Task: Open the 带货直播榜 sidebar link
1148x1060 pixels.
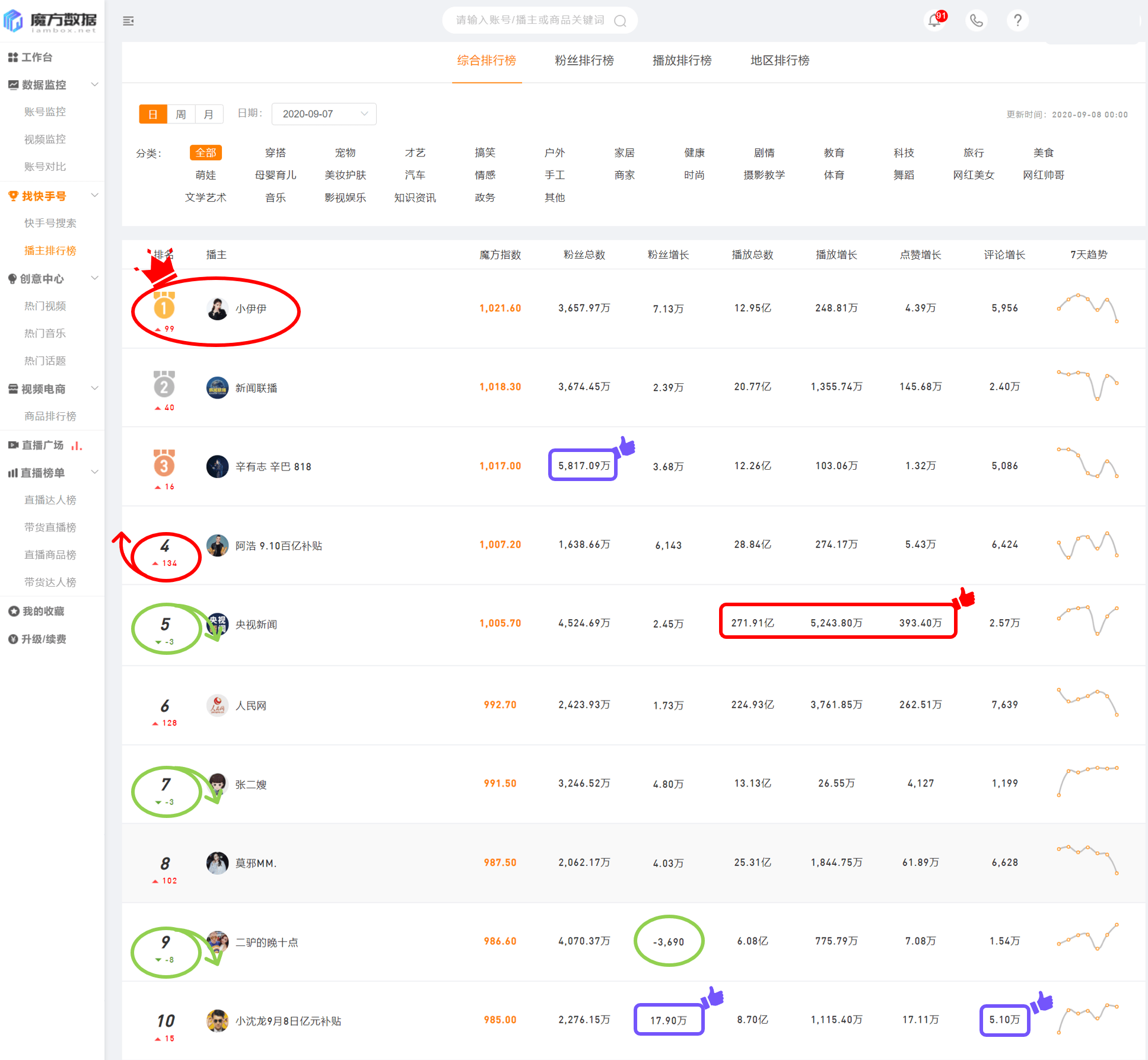Action: pos(50,527)
